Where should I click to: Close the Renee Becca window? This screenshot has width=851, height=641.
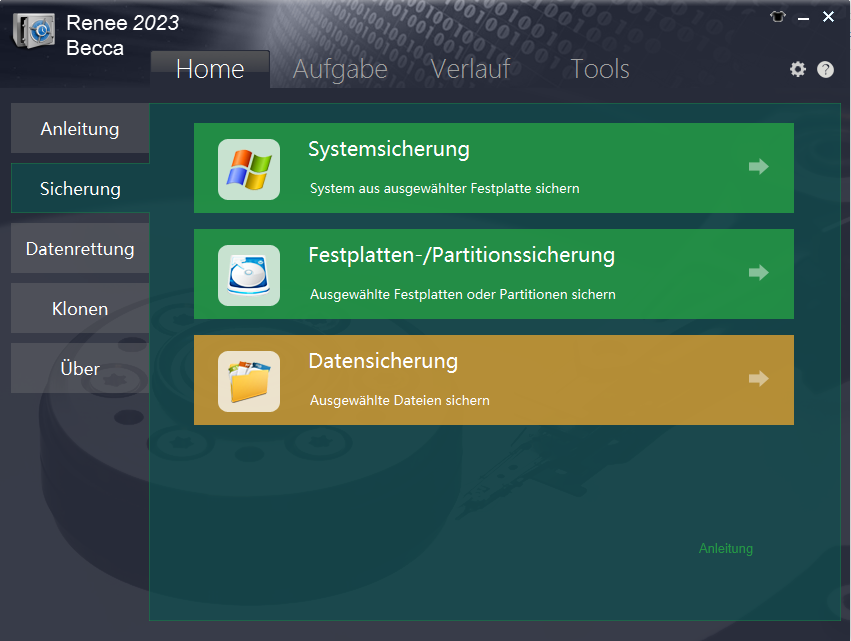click(x=828, y=17)
